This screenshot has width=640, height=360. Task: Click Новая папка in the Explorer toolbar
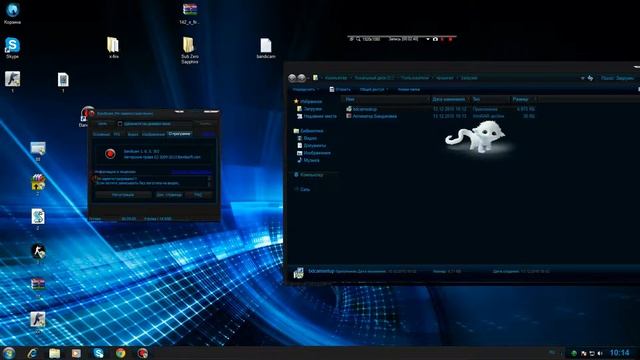coord(409,89)
